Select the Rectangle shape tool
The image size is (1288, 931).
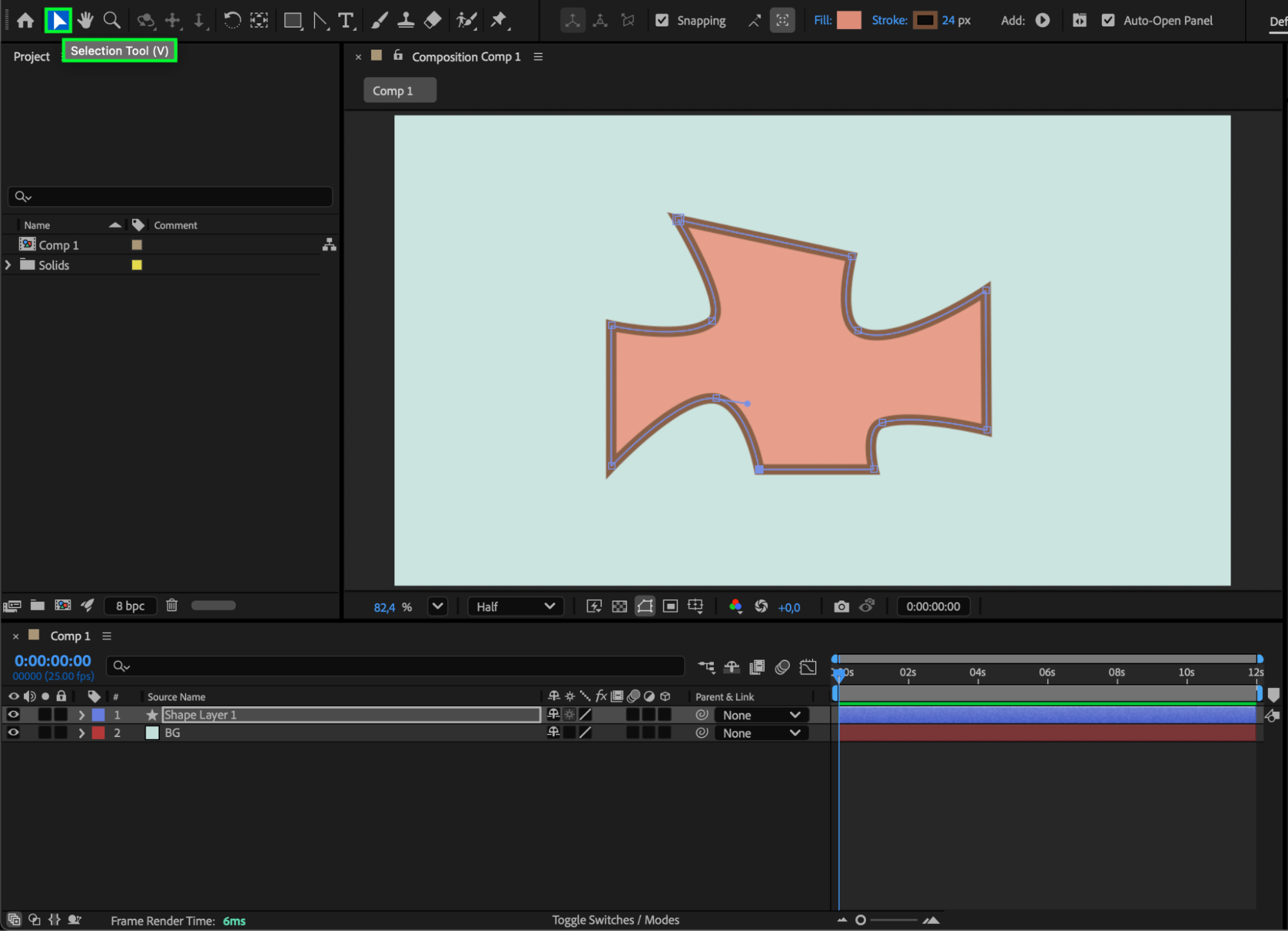click(293, 21)
